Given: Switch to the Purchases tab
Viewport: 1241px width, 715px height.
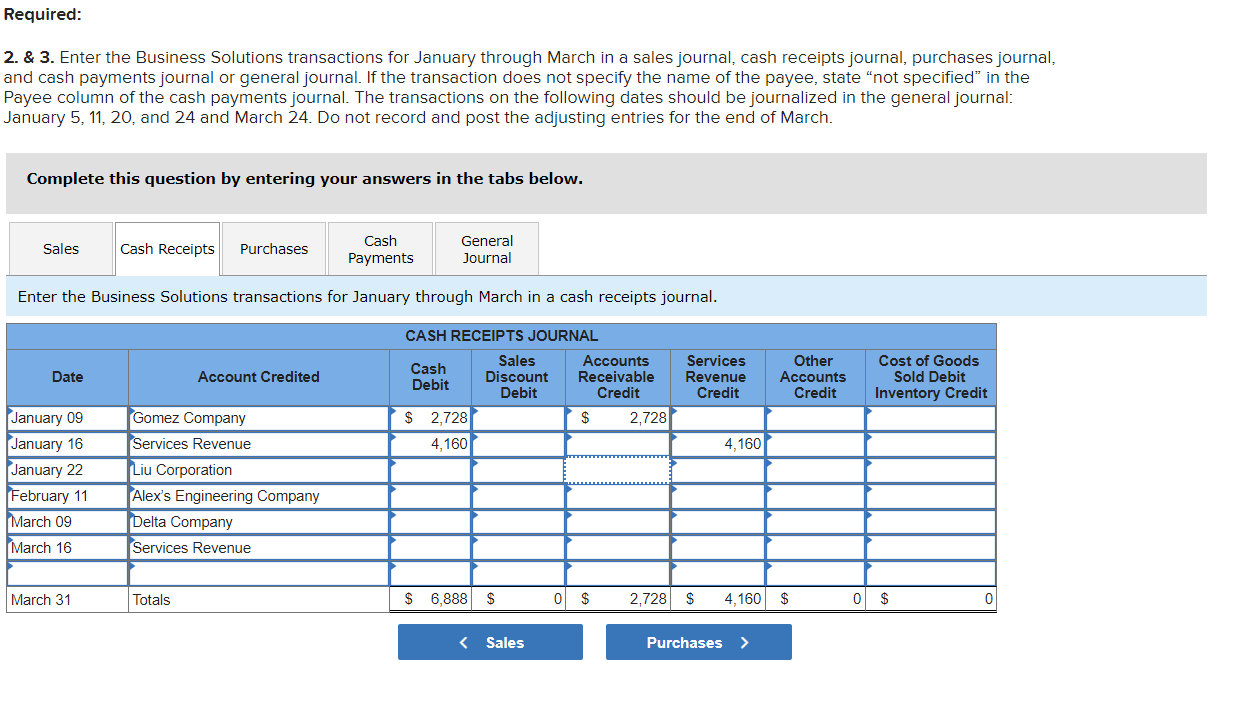Looking at the screenshot, I should pos(274,249).
